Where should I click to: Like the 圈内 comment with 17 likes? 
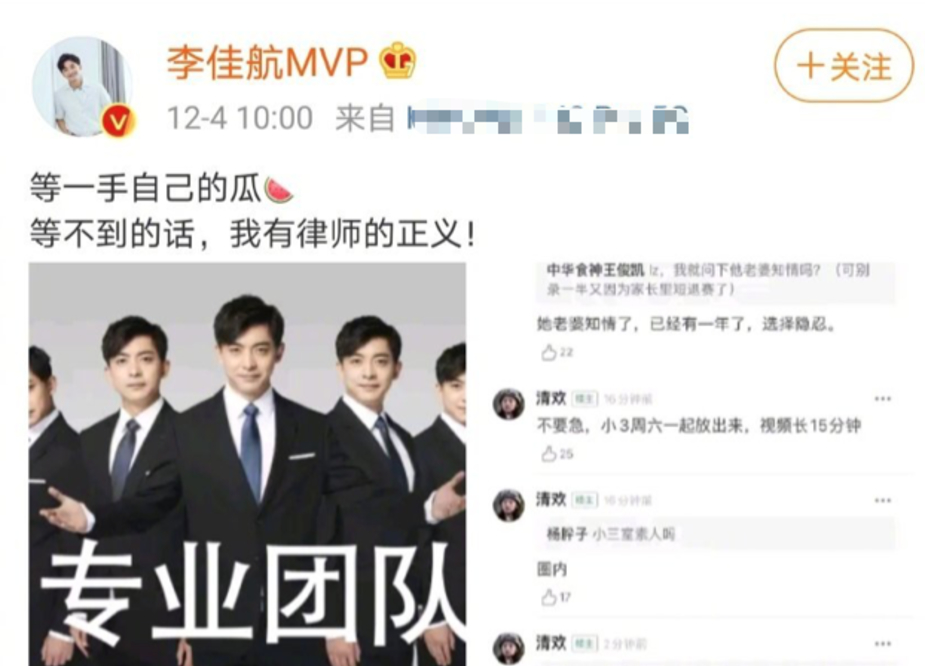click(x=556, y=597)
